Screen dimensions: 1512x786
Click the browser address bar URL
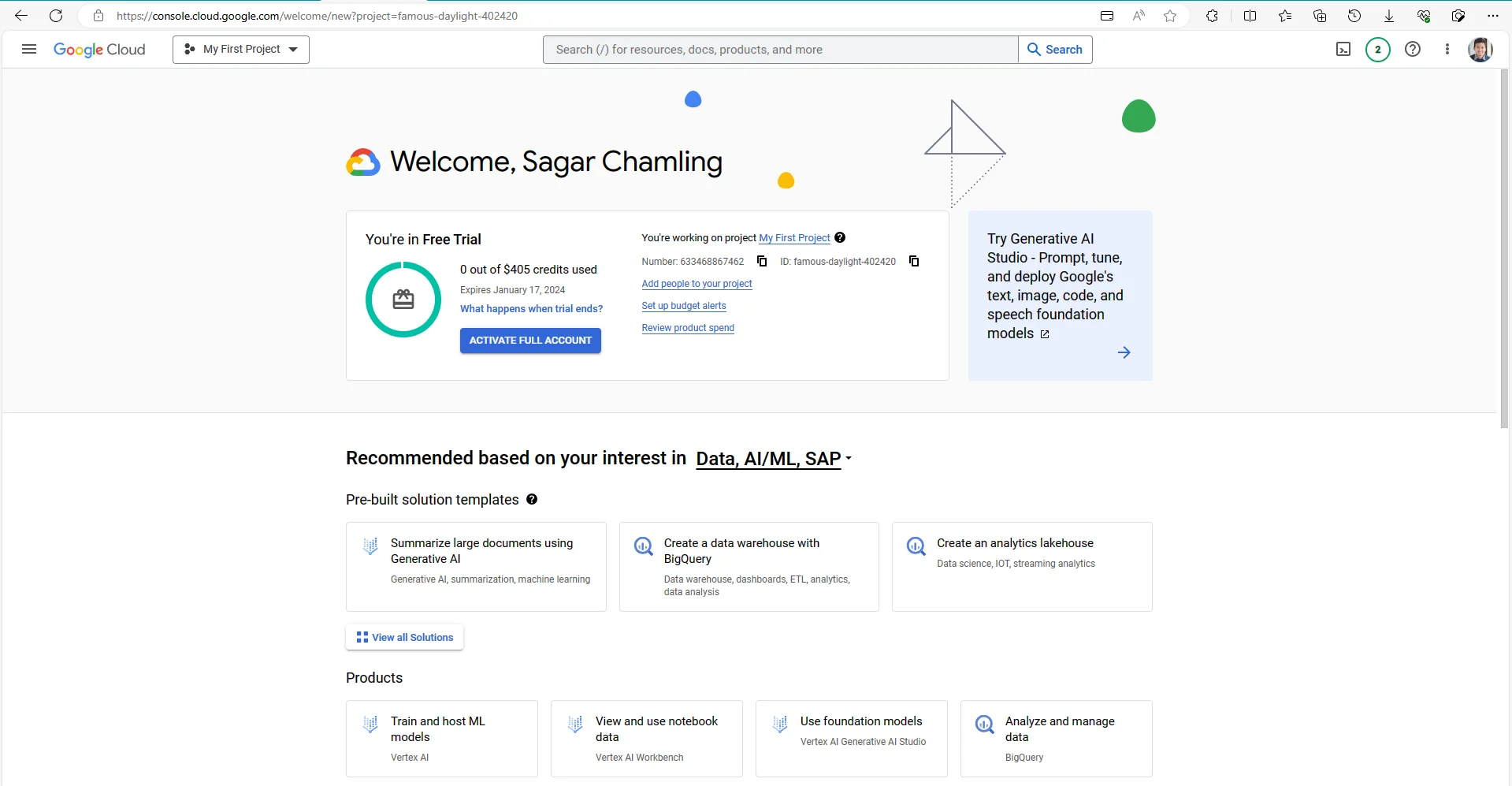click(x=317, y=16)
